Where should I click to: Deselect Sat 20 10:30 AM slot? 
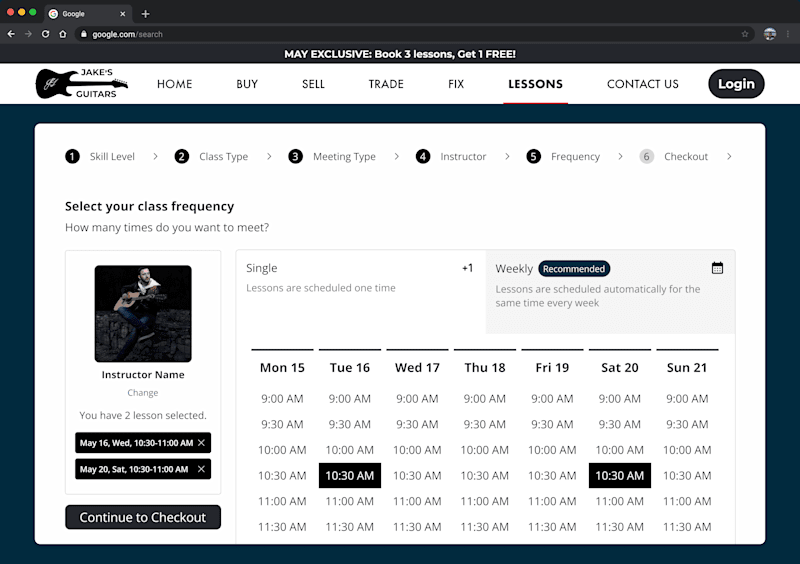pyautogui.click(x=619, y=475)
